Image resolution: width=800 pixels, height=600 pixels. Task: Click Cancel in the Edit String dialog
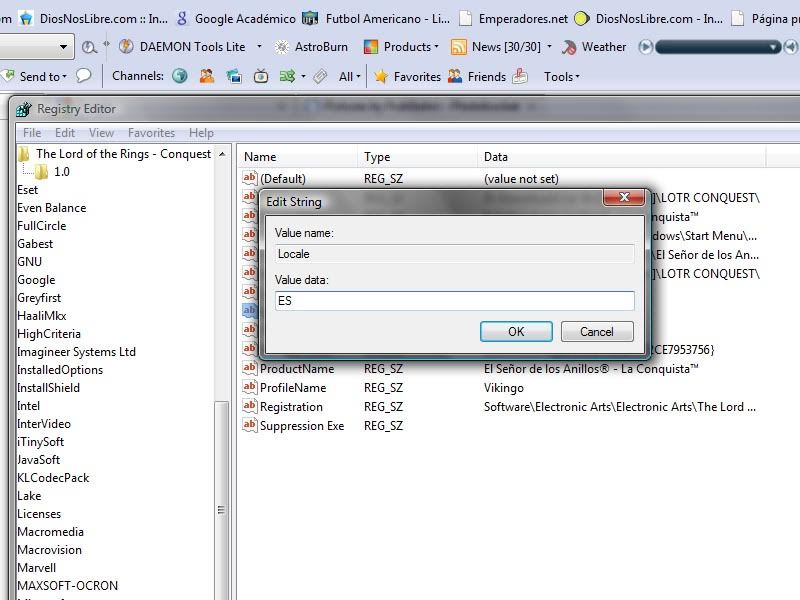[x=596, y=332]
